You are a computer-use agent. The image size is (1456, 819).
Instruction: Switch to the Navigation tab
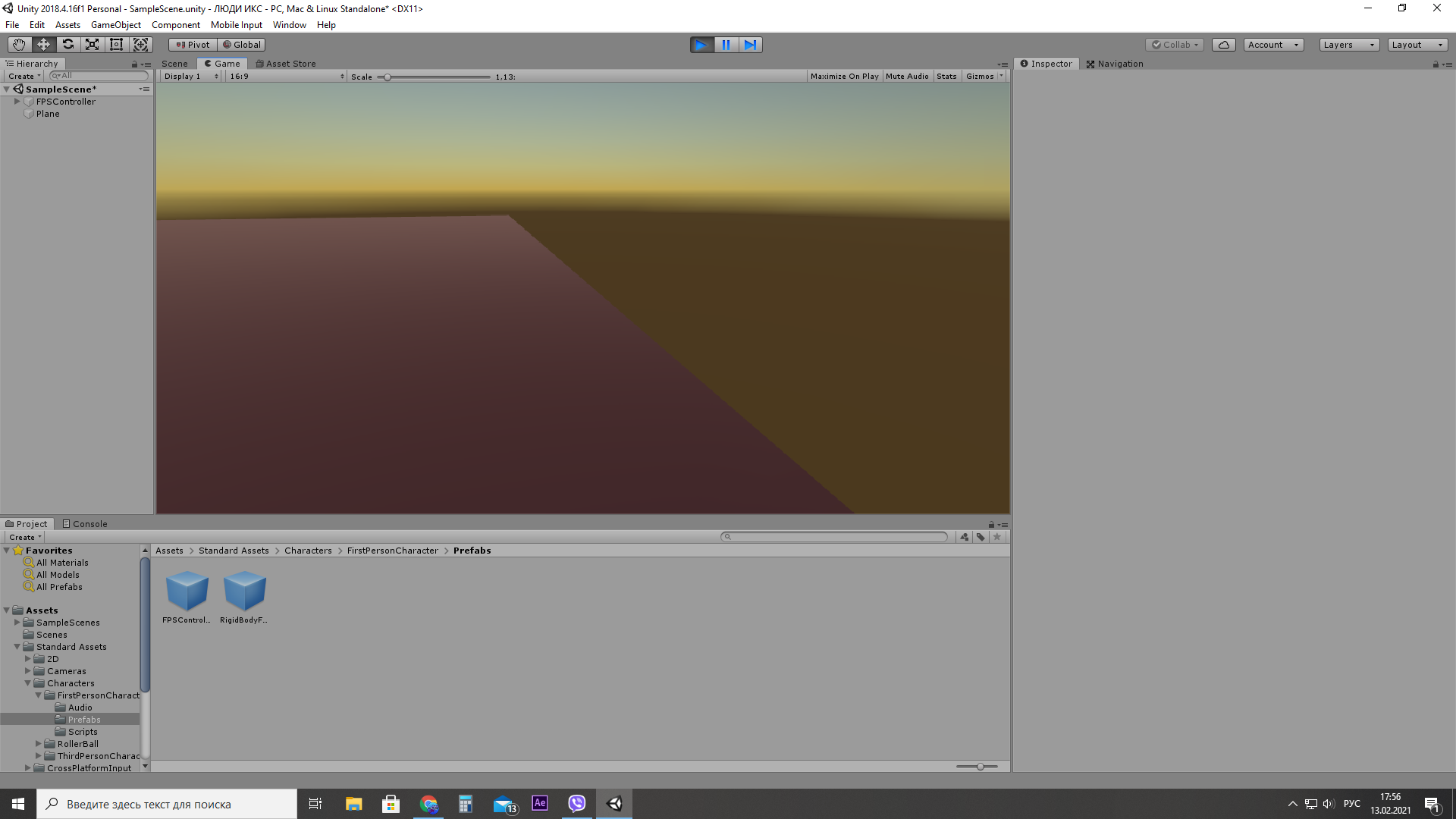point(1115,64)
